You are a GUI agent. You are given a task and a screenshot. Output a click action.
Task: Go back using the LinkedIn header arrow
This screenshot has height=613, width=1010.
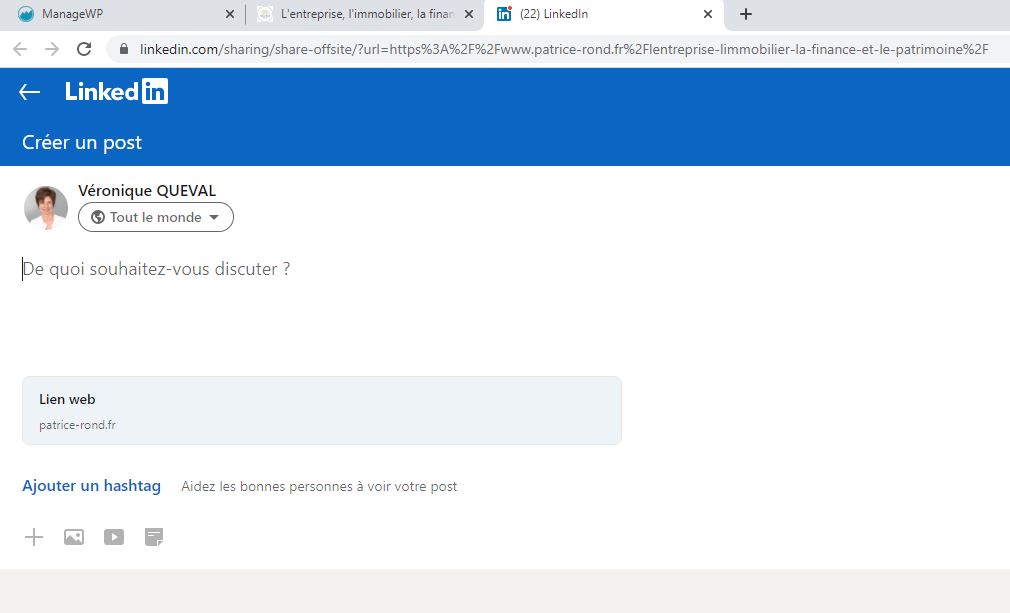30,92
